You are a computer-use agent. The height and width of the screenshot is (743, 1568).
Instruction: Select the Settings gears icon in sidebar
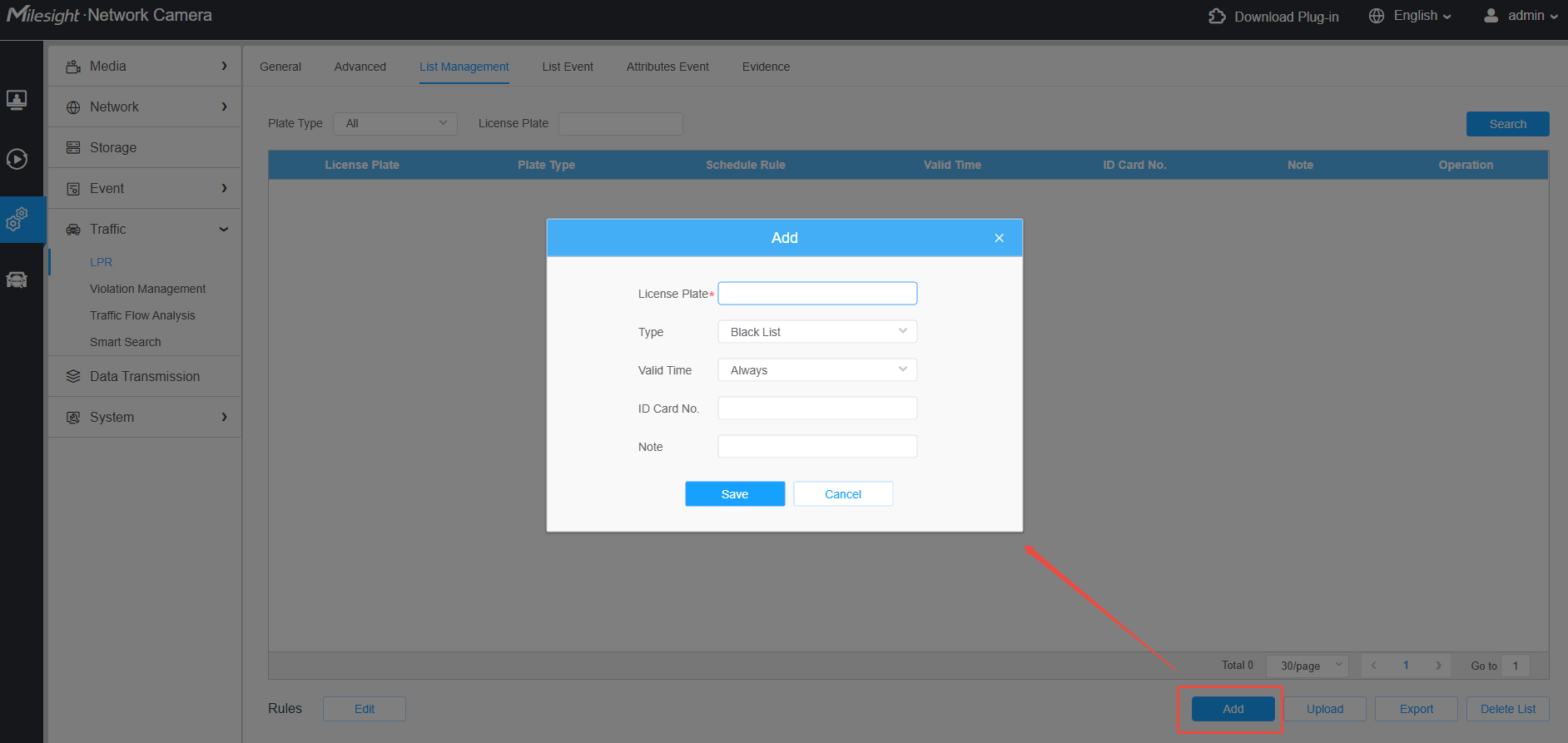click(17, 219)
